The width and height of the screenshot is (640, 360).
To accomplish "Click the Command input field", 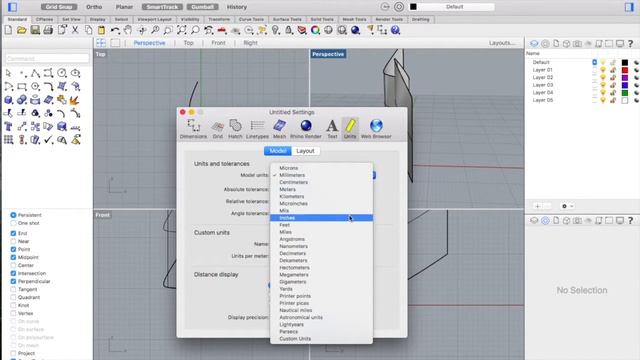I will (47, 58).
